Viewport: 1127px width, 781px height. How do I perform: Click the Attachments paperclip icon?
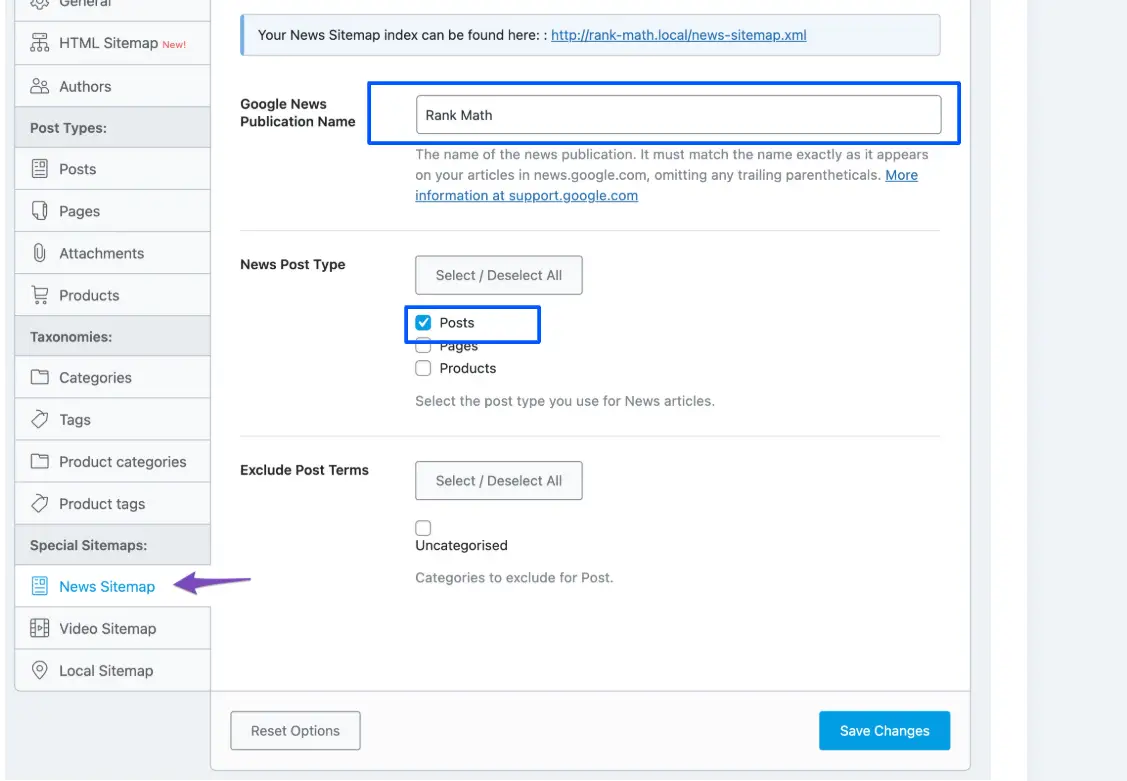[40, 253]
